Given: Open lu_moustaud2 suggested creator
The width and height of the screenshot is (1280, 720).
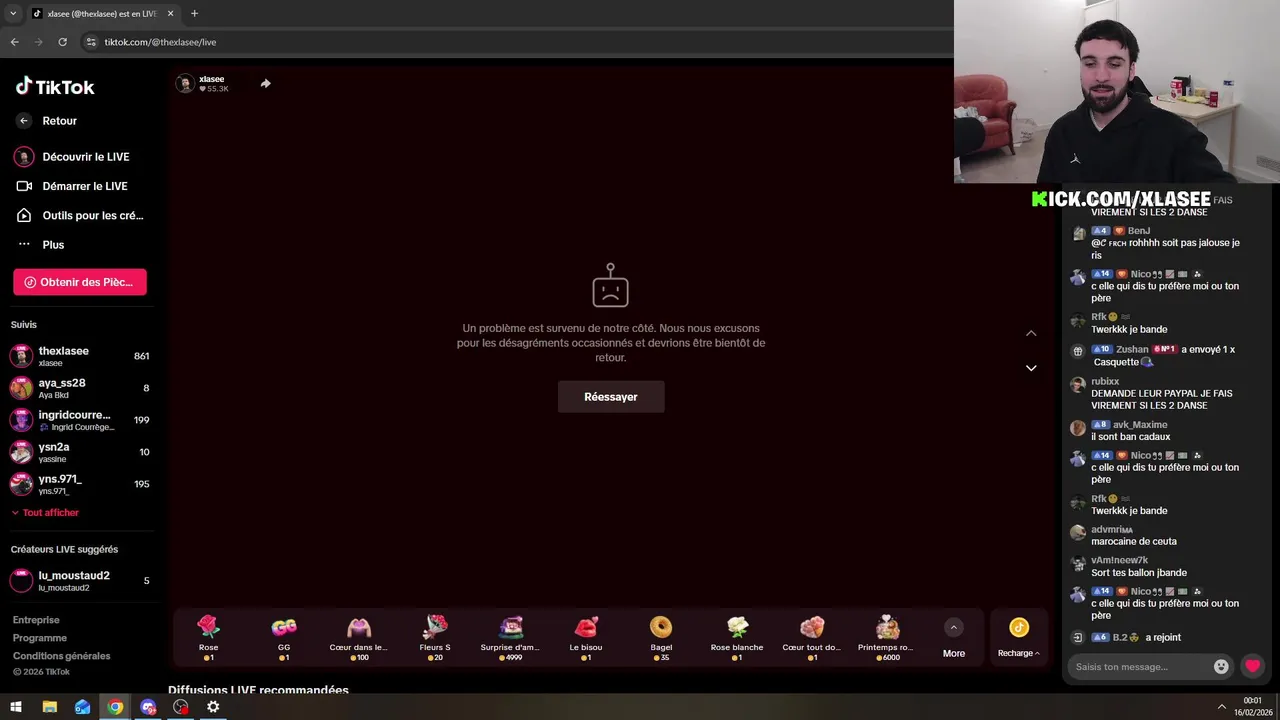Looking at the screenshot, I should [x=80, y=581].
